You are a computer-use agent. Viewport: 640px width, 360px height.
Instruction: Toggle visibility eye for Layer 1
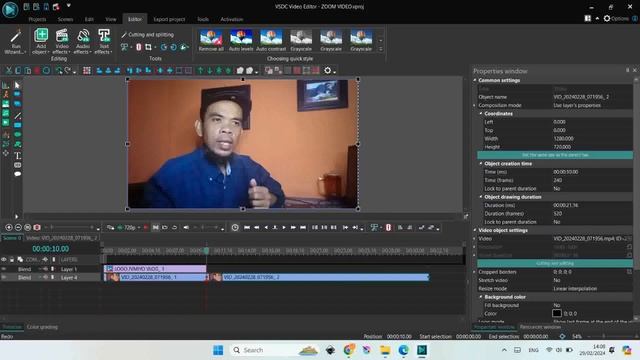[x=4, y=269]
